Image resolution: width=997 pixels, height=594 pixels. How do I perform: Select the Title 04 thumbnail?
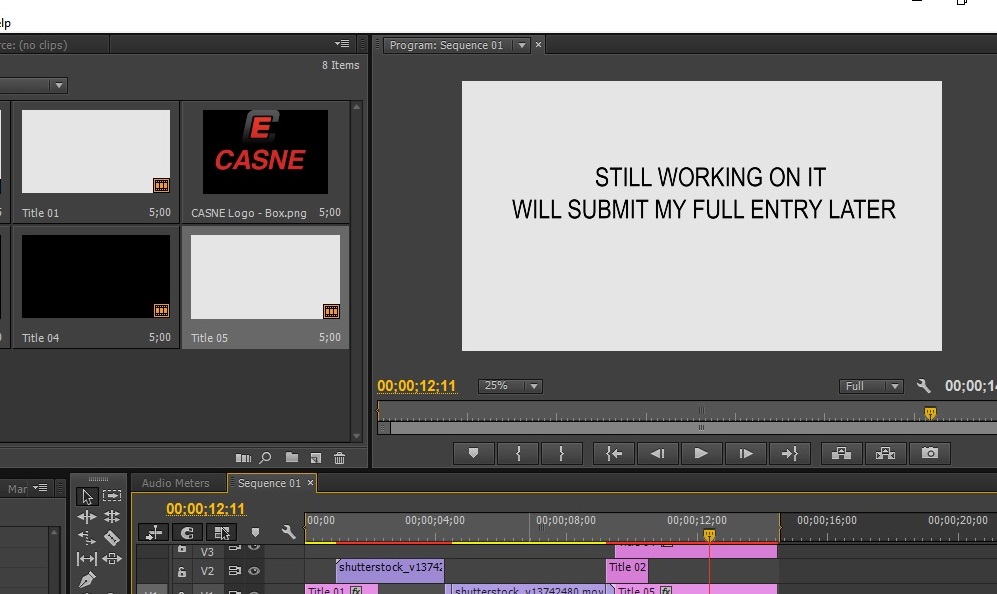96,277
